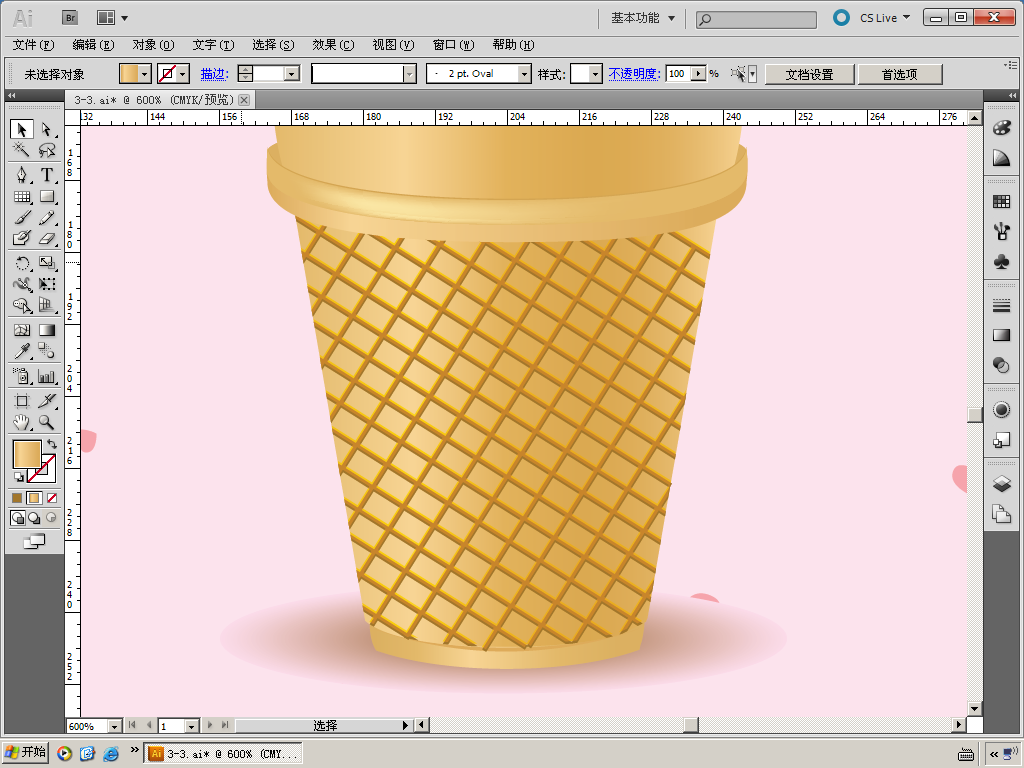Click the Fill color box in toolbox
Viewport: 1024px width, 768px height.
[27, 455]
